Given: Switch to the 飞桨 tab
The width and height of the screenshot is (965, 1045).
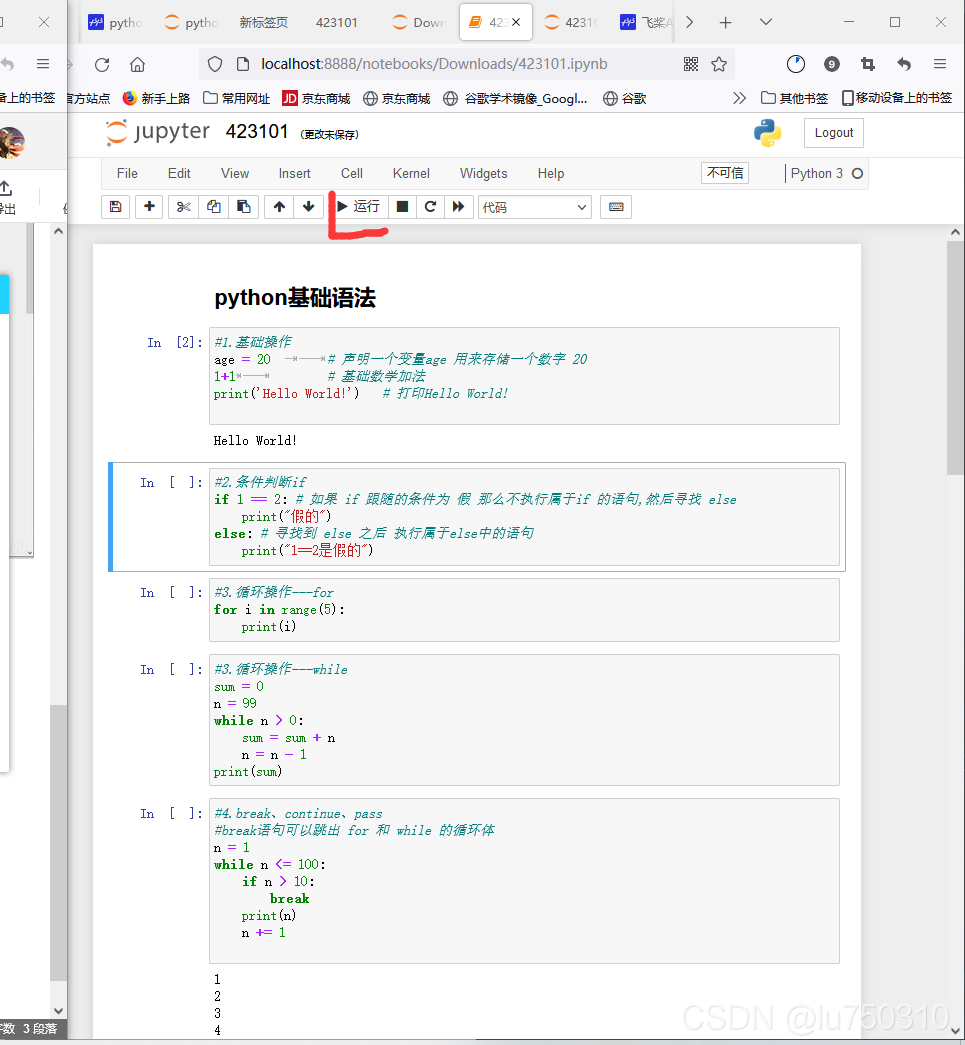Looking at the screenshot, I should (x=646, y=23).
